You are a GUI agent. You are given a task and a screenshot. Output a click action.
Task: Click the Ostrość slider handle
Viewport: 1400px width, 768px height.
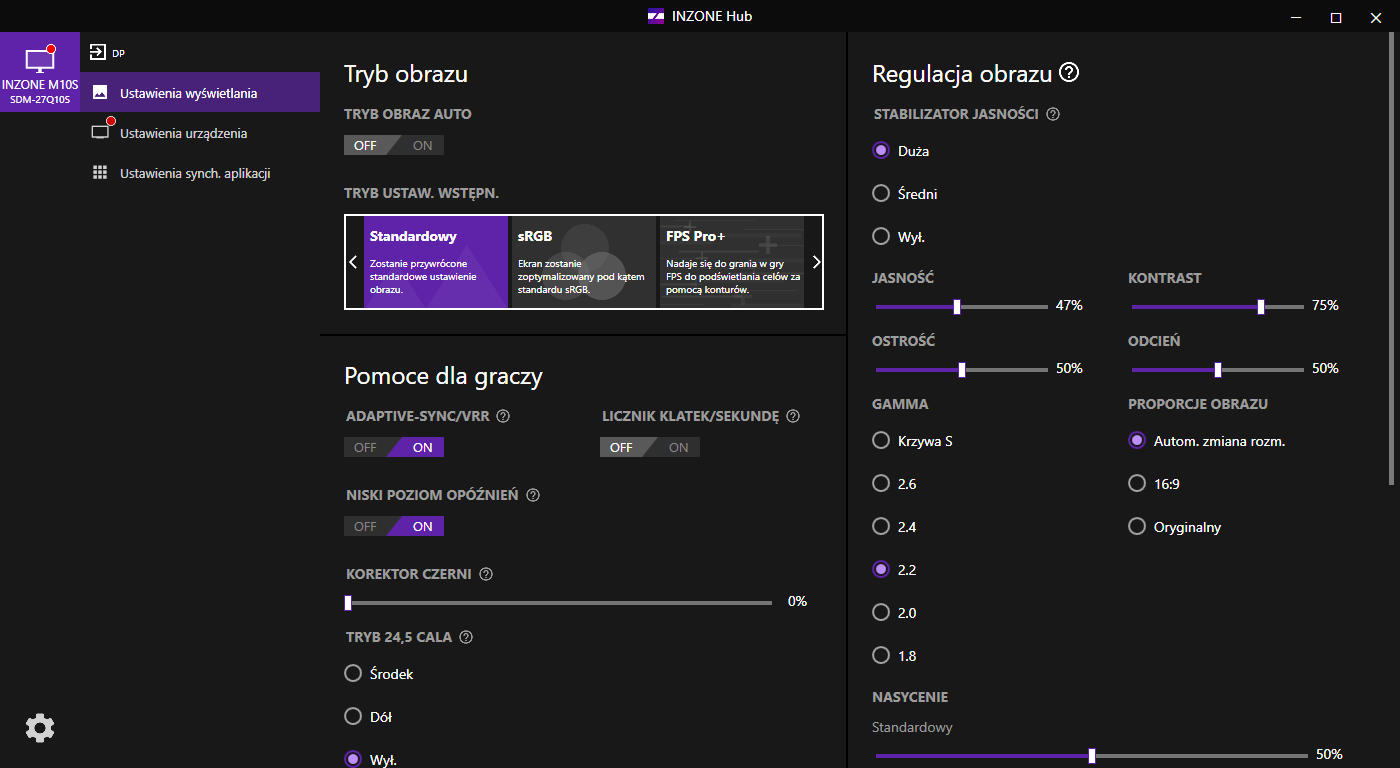click(x=962, y=369)
